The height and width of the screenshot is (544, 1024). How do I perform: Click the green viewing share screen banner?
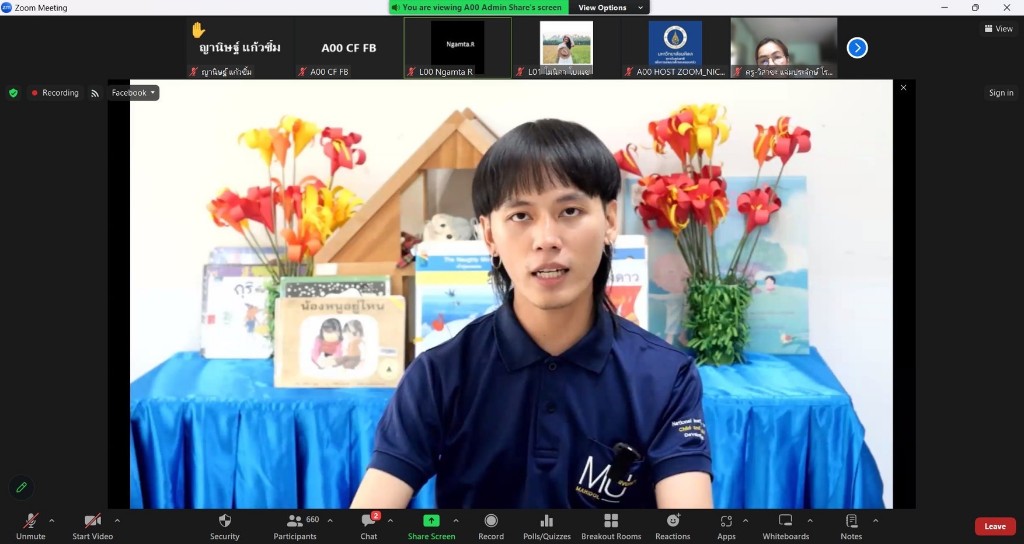point(479,7)
